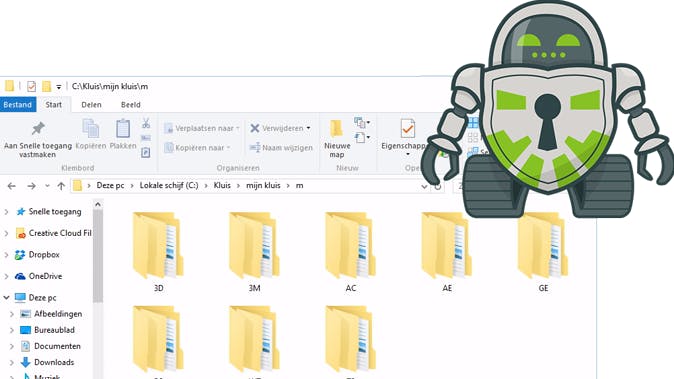This screenshot has height=379, width=674.
Task: Select the AC folder
Action: [351, 252]
